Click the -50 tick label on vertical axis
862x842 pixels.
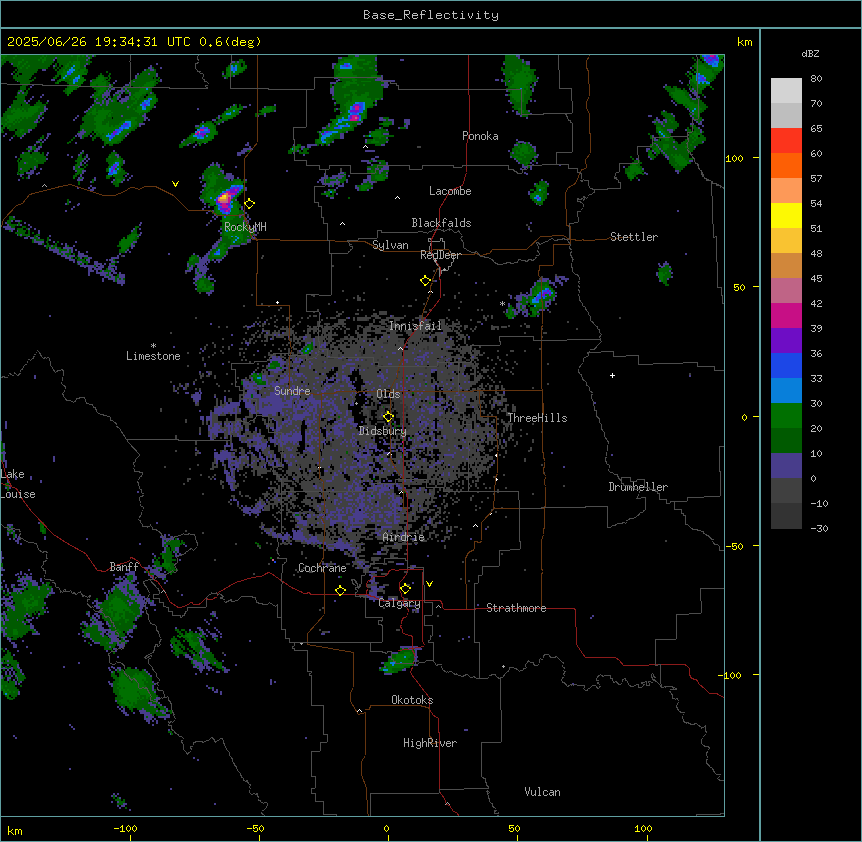734,546
